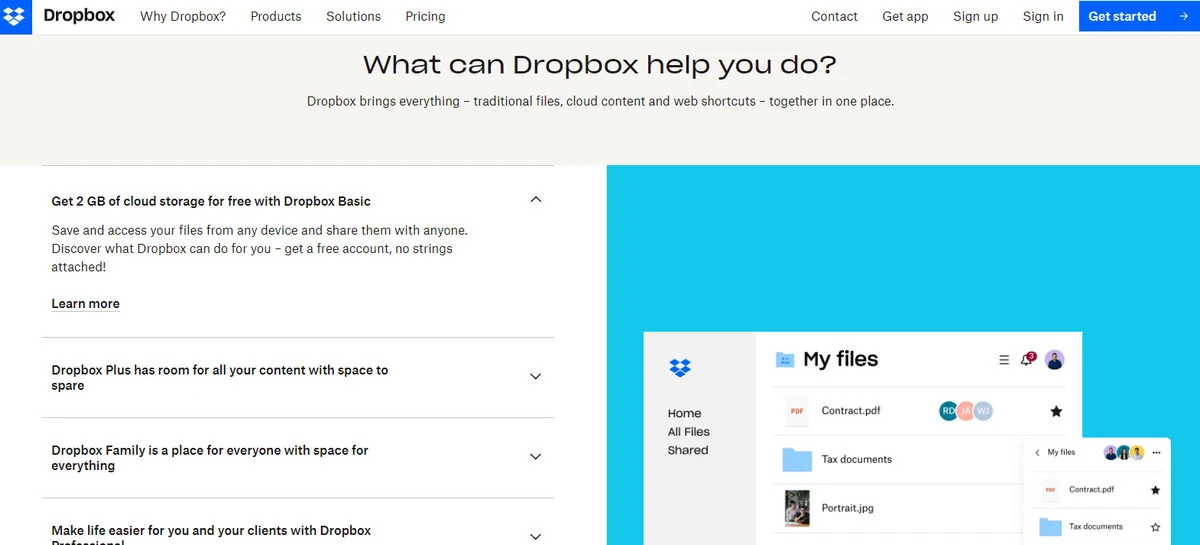The width and height of the screenshot is (1200, 545).
Task: Click the Sign in link
Action: [1043, 16]
